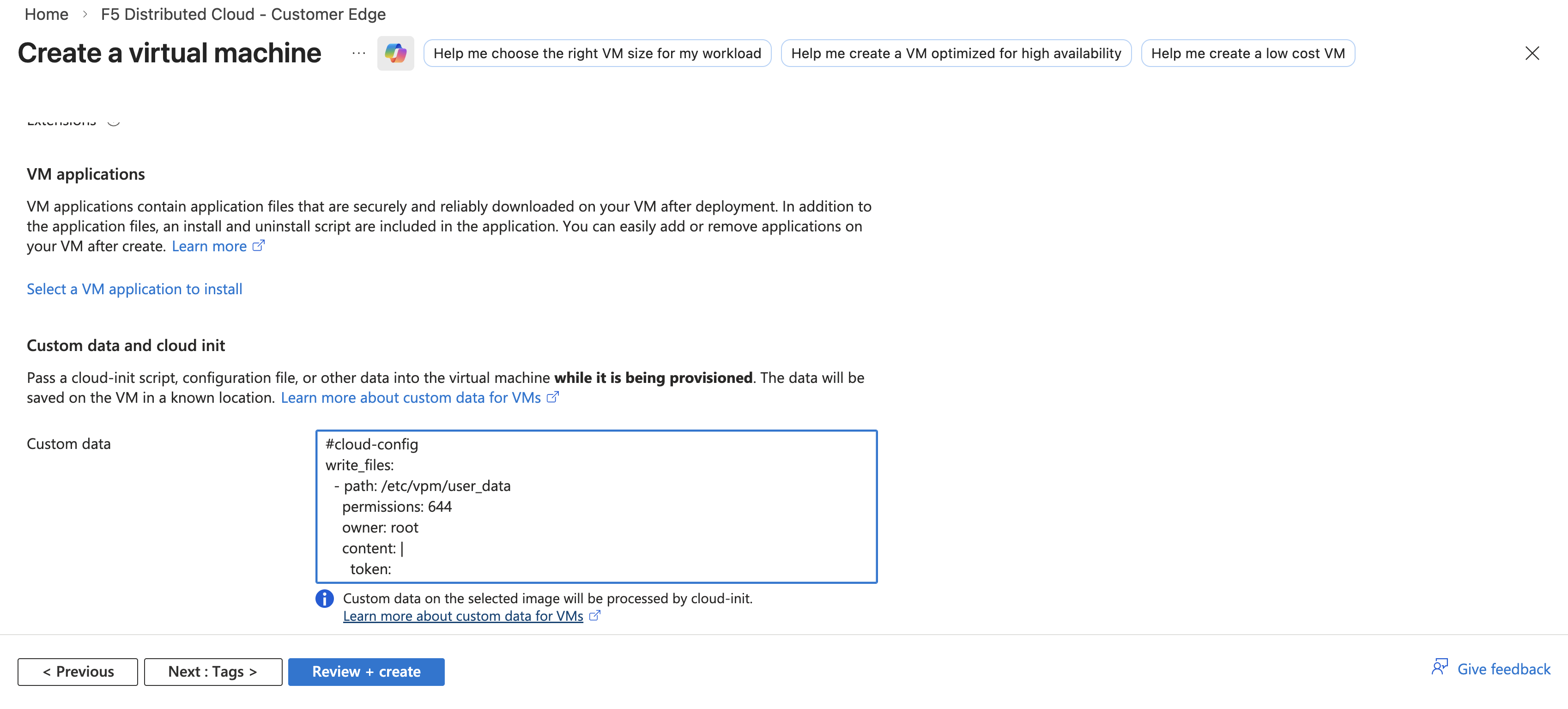The height and width of the screenshot is (709, 1568).
Task: Ask Copilot to create a low cost VM
Action: [x=1248, y=53]
